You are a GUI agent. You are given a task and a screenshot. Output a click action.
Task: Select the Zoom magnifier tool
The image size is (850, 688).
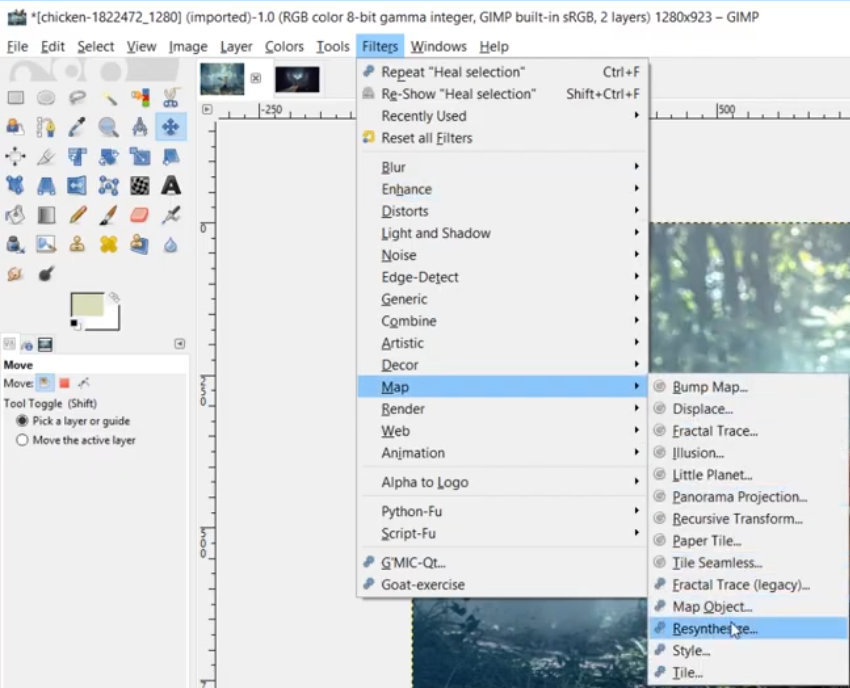[109, 127]
